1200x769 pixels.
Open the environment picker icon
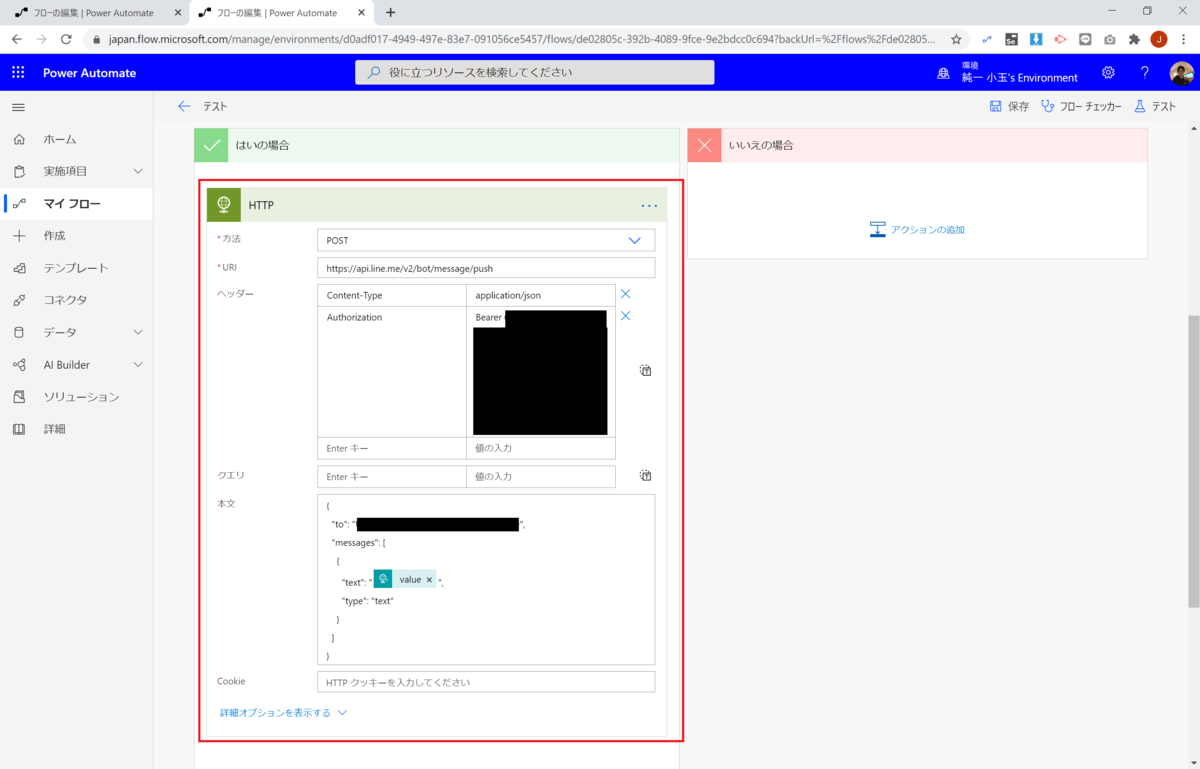point(943,73)
